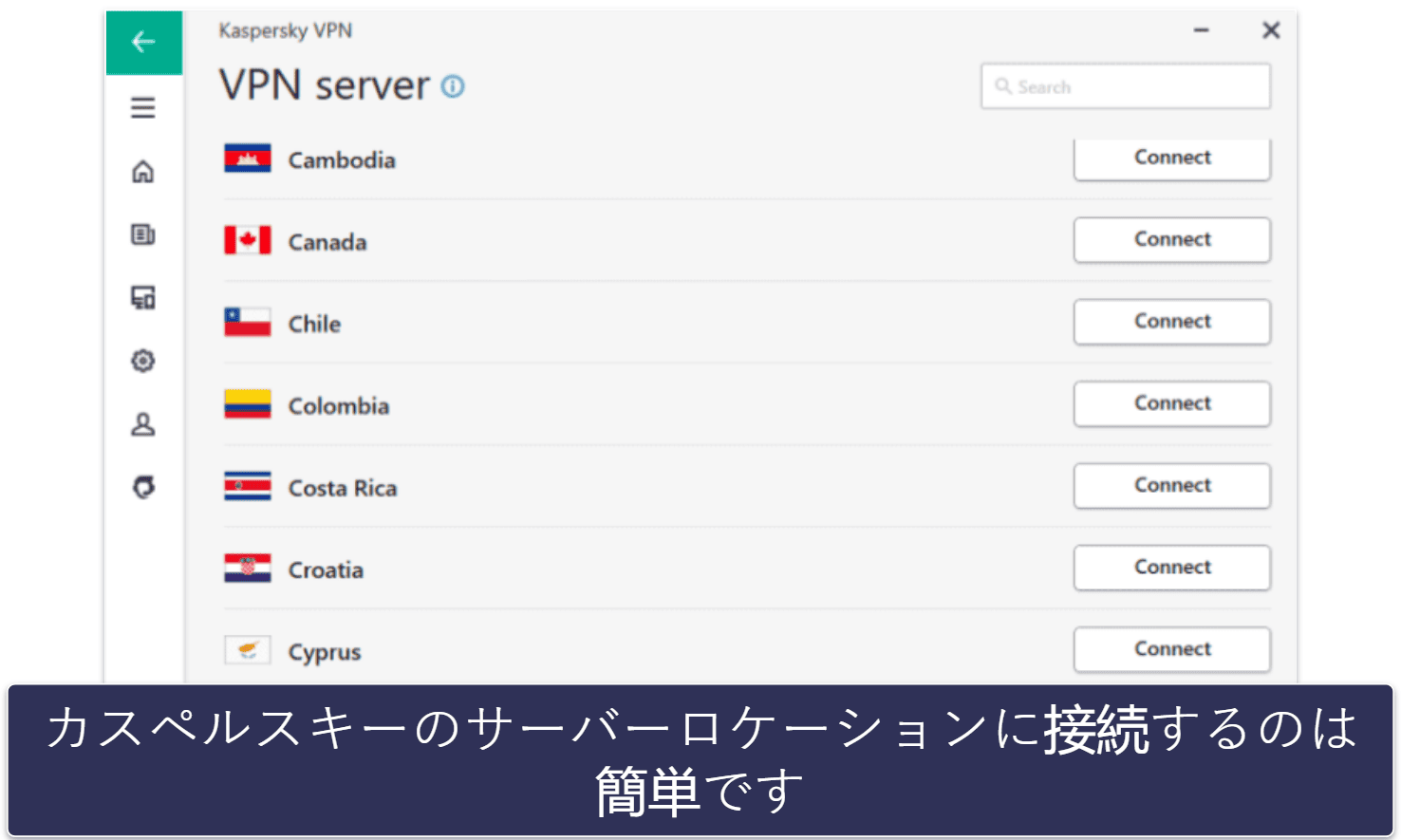Select the Colombia country name
This screenshot has height=840, width=1401.
point(339,406)
